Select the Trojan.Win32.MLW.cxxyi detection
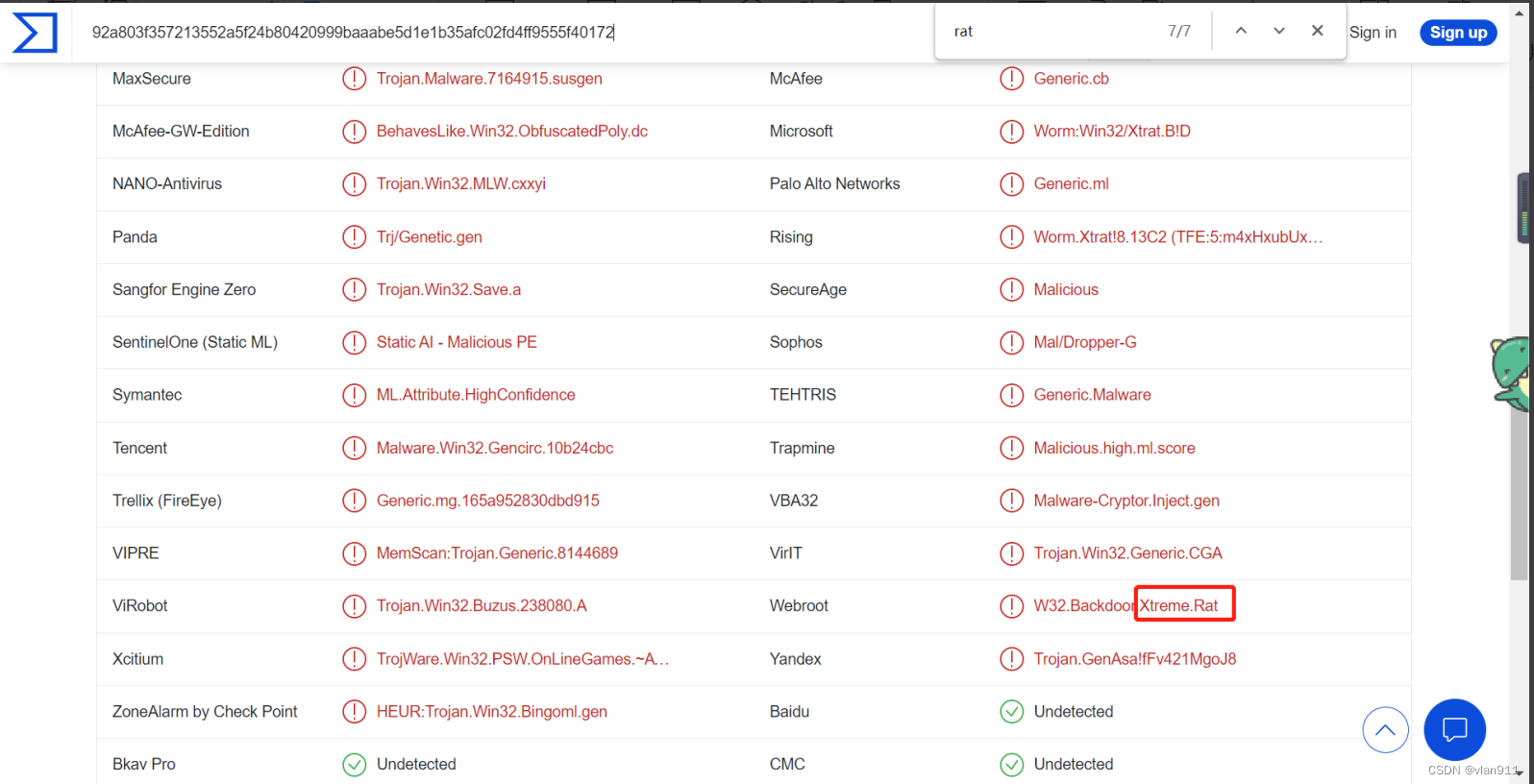The image size is (1534, 784). (x=461, y=184)
